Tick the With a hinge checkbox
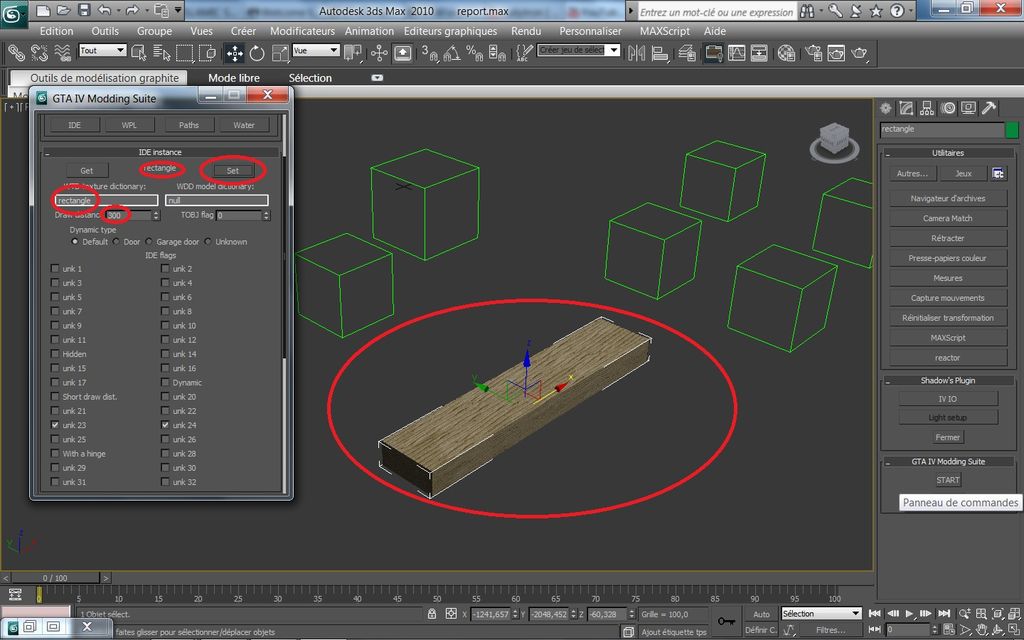This screenshot has height=640, width=1024. (x=55, y=454)
